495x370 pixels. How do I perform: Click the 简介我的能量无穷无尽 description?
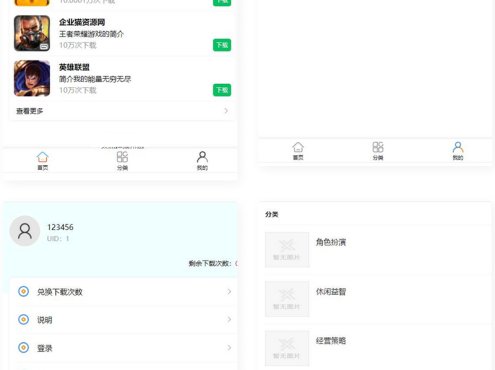tap(95, 79)
